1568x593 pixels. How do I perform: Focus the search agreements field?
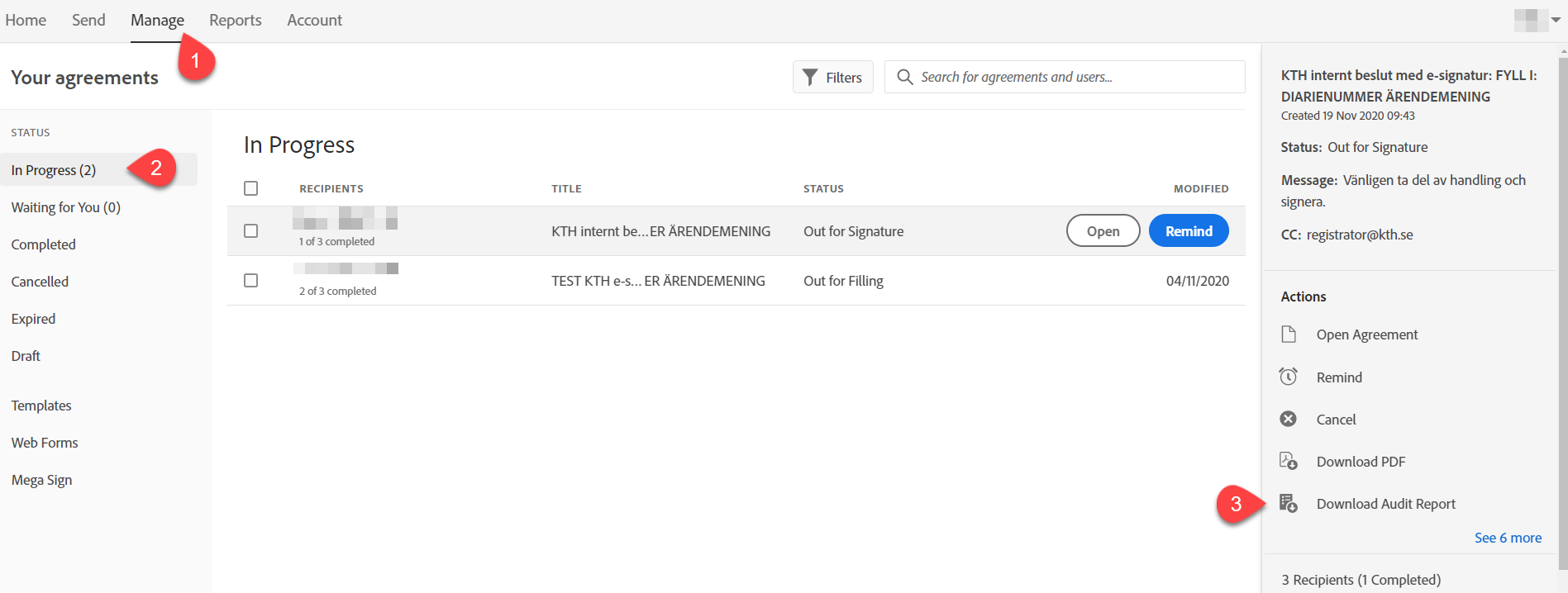tap(1065, 77)
